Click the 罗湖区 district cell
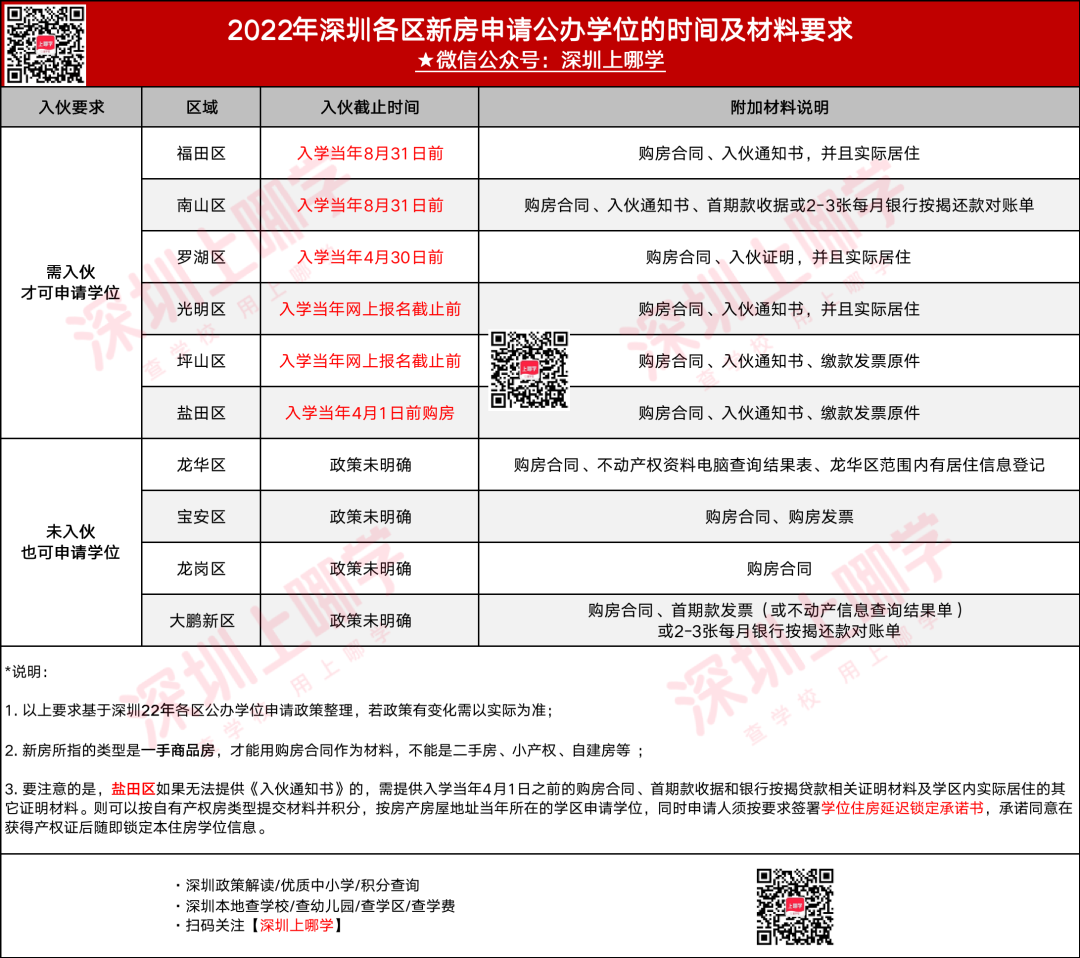 tap(201, 257)
